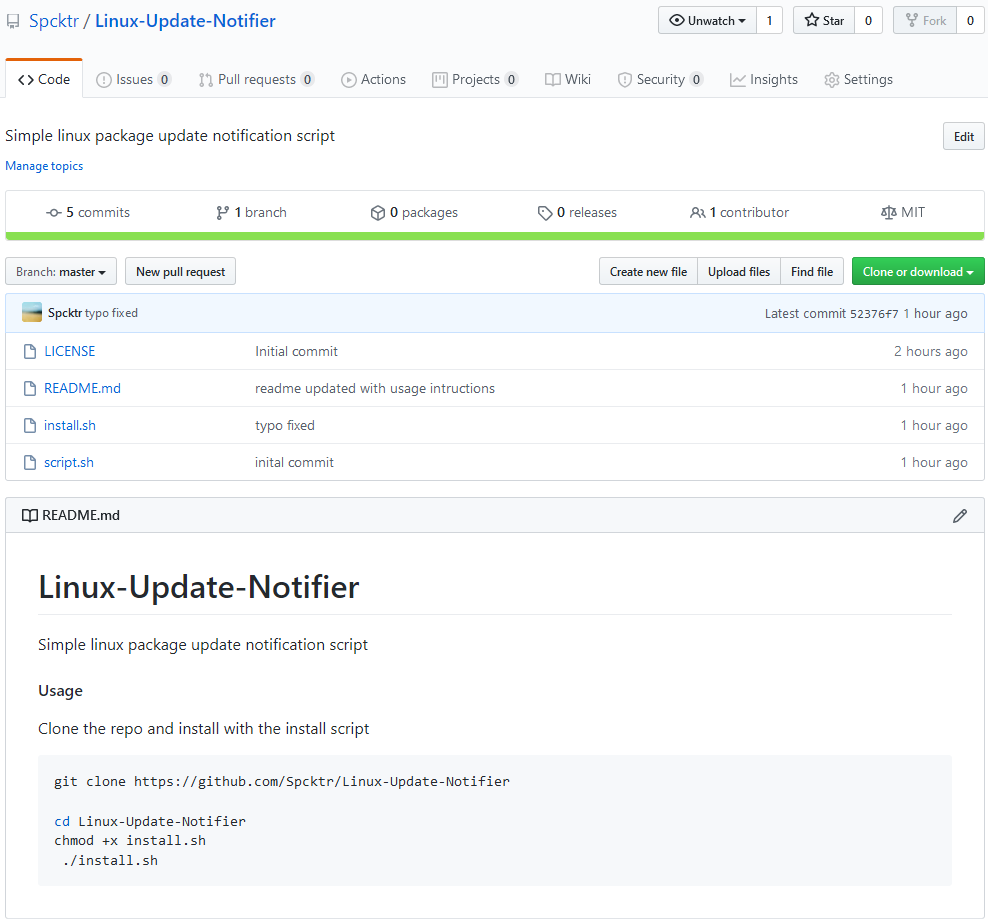Open the MIT license link
Screen dimensions: 988x919
903,213
